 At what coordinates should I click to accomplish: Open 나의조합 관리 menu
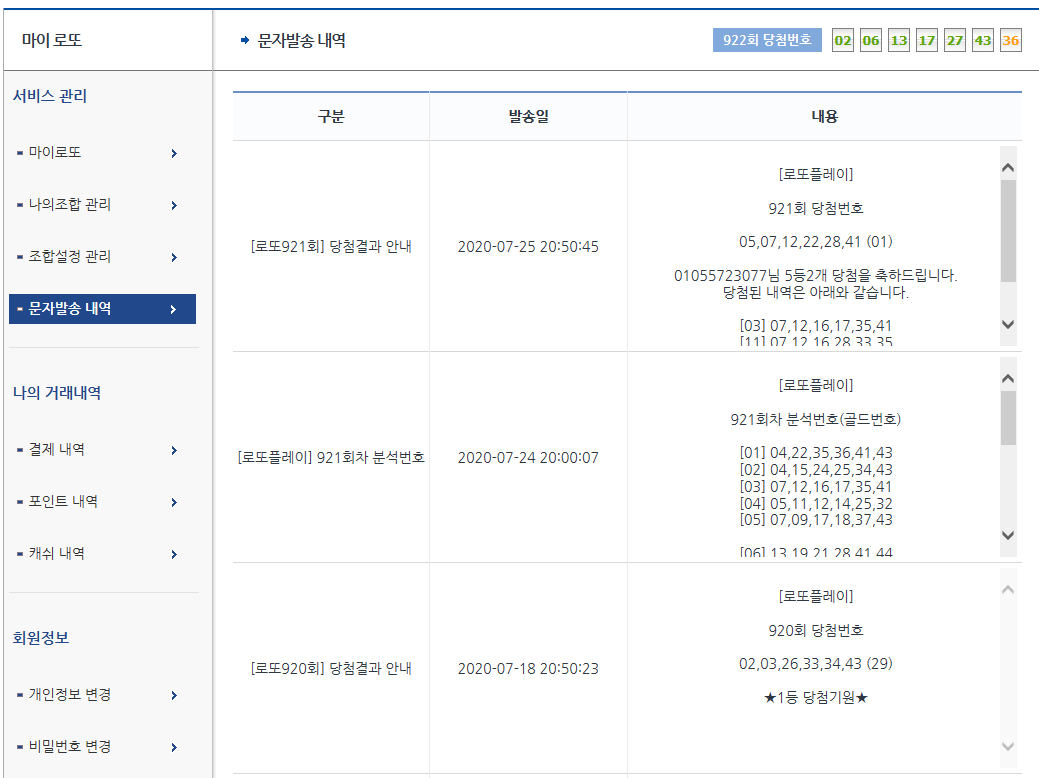(x=70, y=205)
